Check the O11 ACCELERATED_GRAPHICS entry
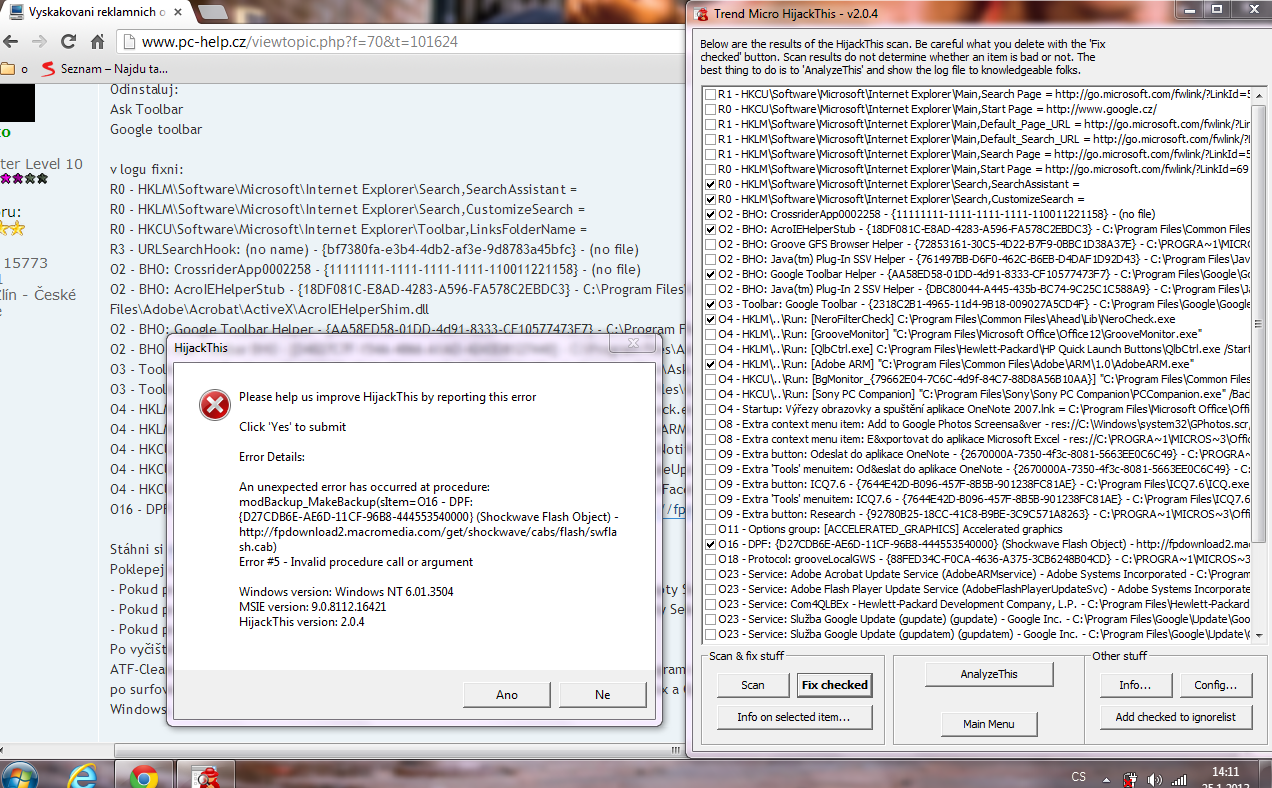The width and height of the screenshot is (1272, 788). coord(710,529)
